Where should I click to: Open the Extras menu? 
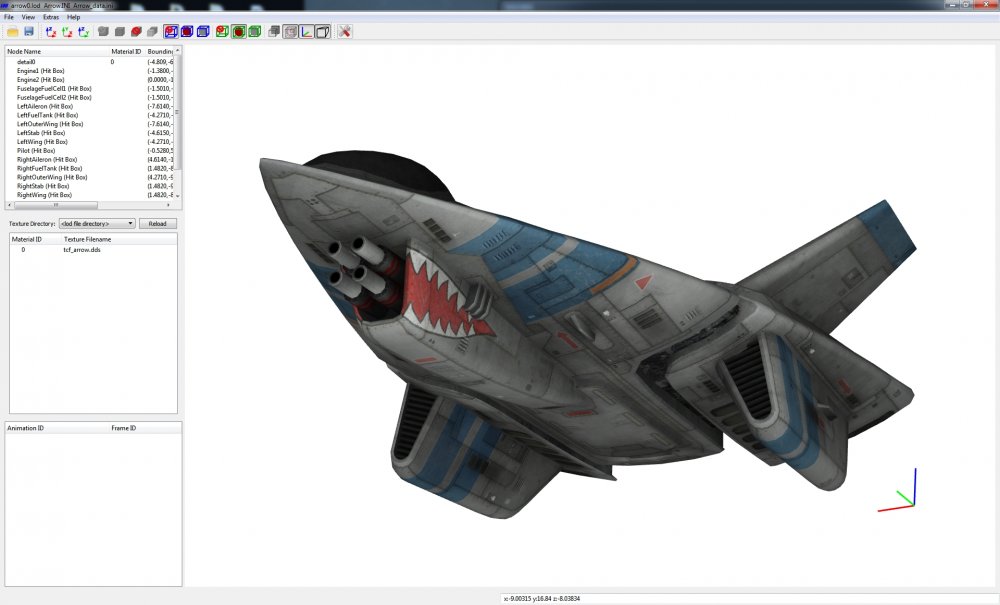[x=51, y=17]
